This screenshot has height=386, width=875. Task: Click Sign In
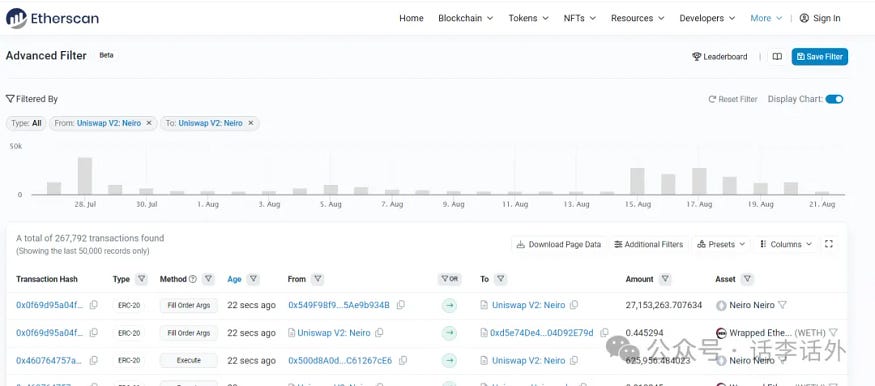[x=820, y=18]
